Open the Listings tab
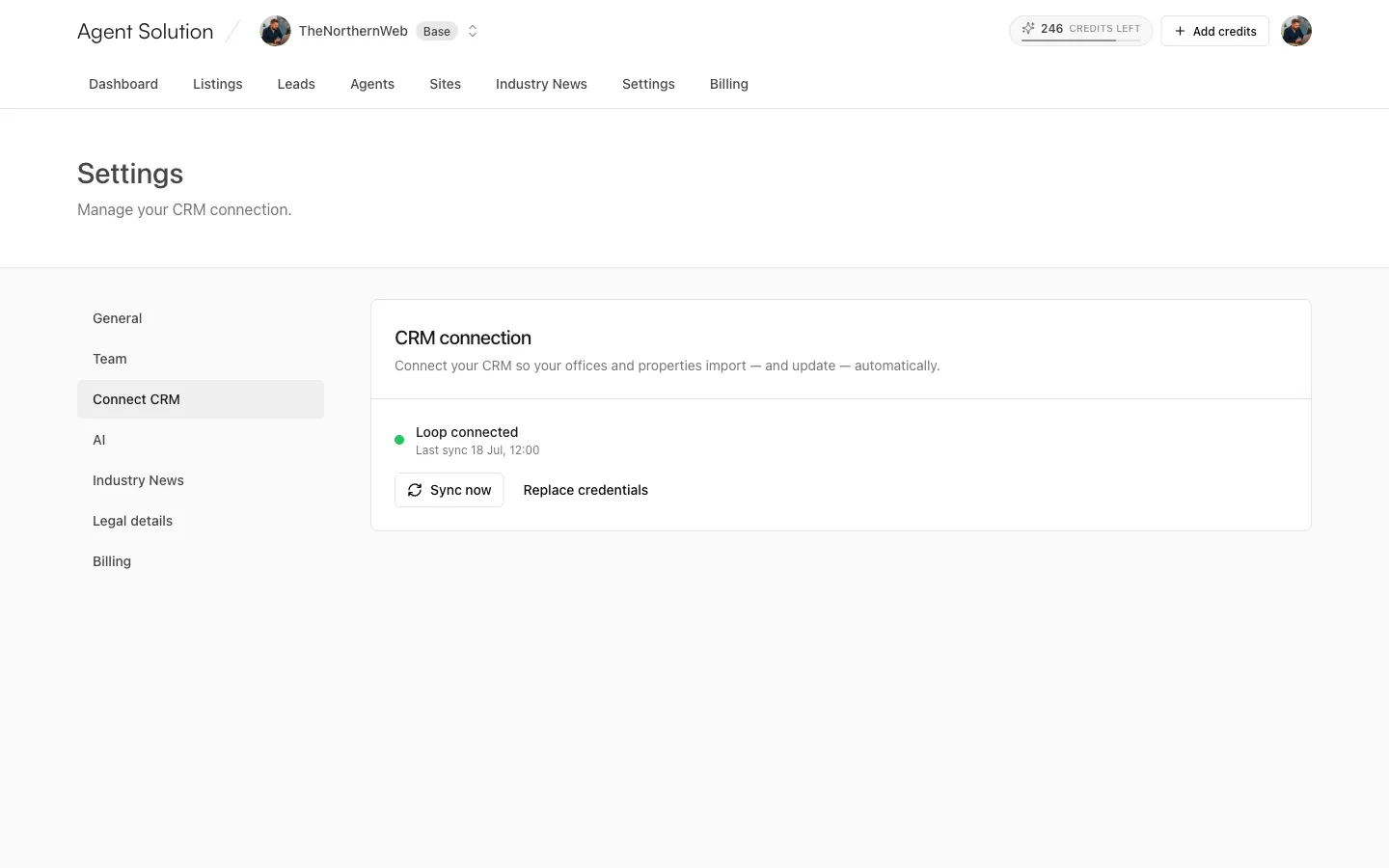Screen dimensions: 1389x868 (218, 84)
